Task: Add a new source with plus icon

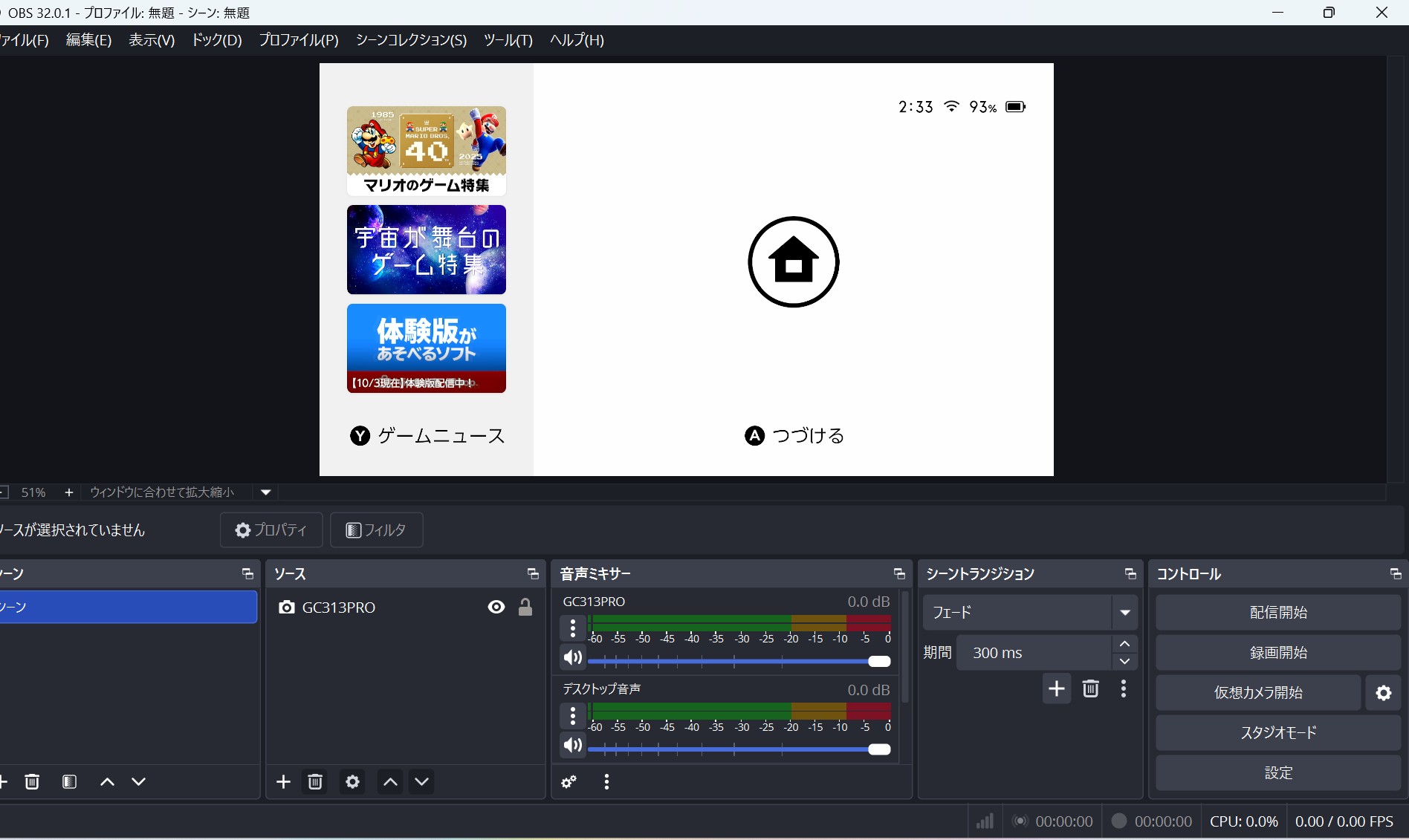Action: point(283,781)
